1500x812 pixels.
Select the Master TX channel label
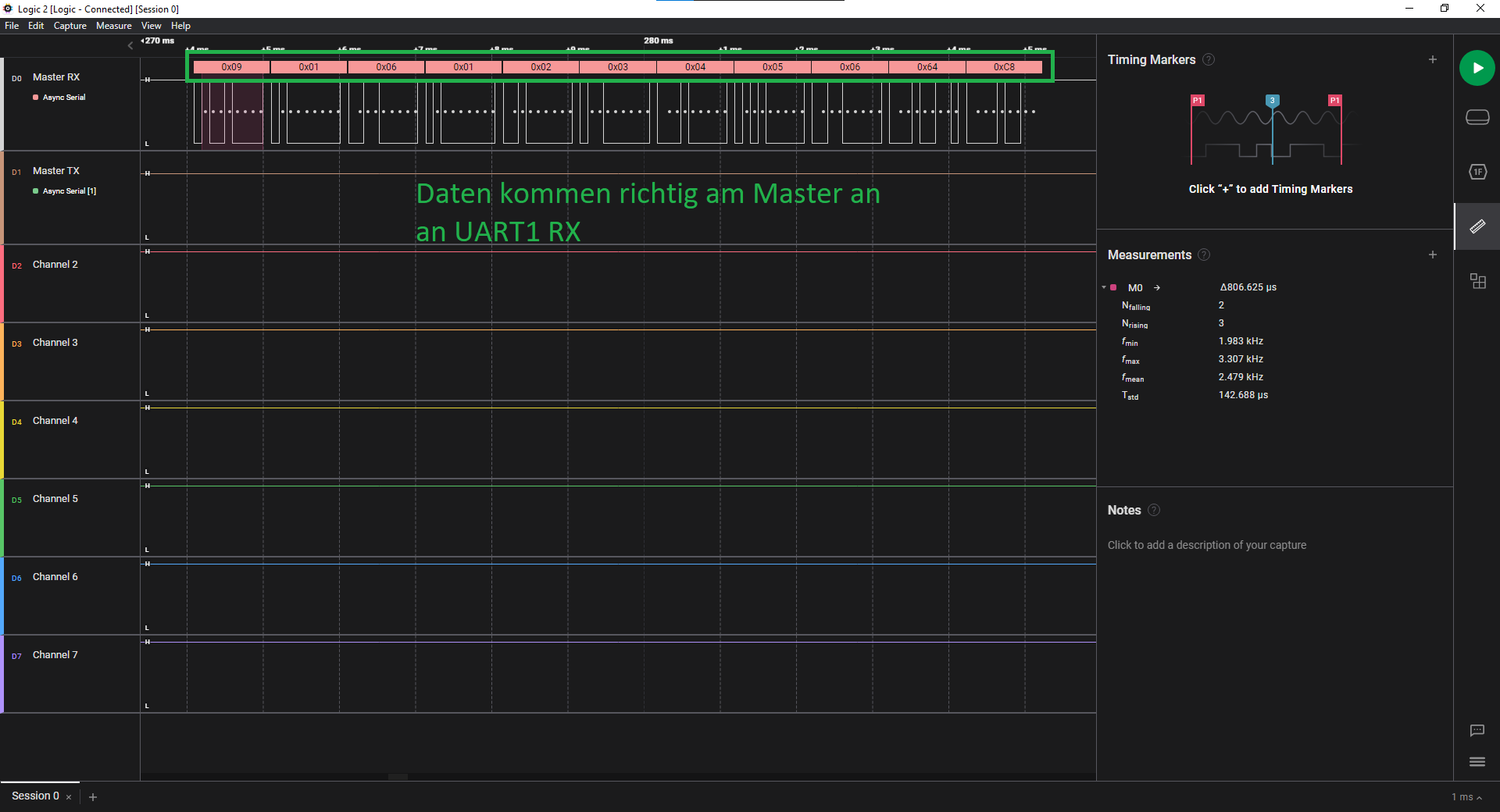point(56,171)
